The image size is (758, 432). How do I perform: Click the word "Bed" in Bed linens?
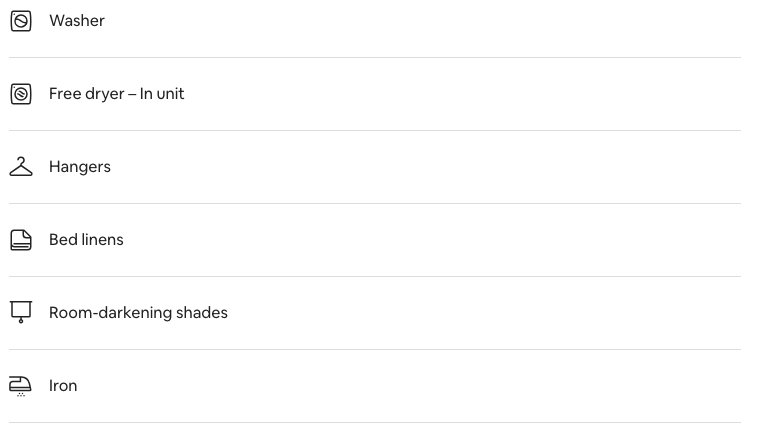tap(63, 240)
